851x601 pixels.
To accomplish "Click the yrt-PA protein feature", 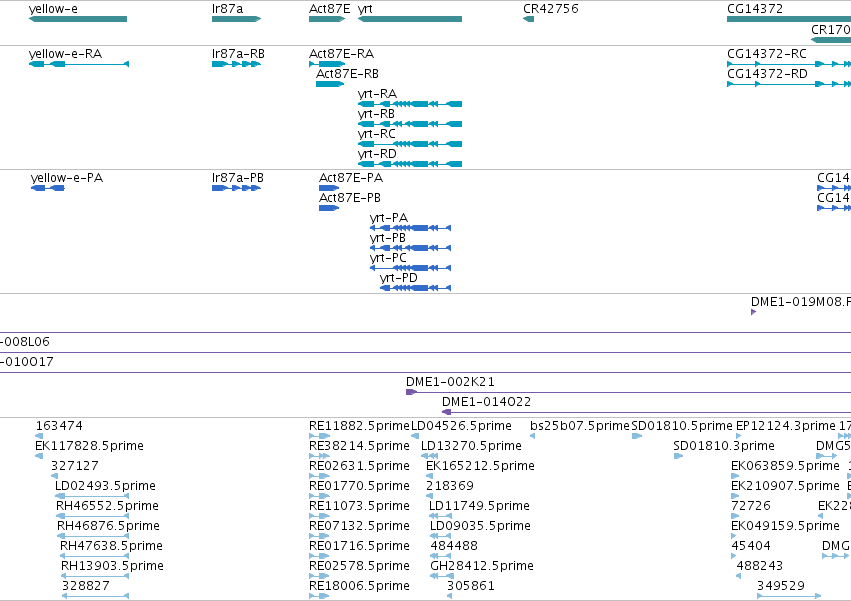I will [x=410, y=228].
